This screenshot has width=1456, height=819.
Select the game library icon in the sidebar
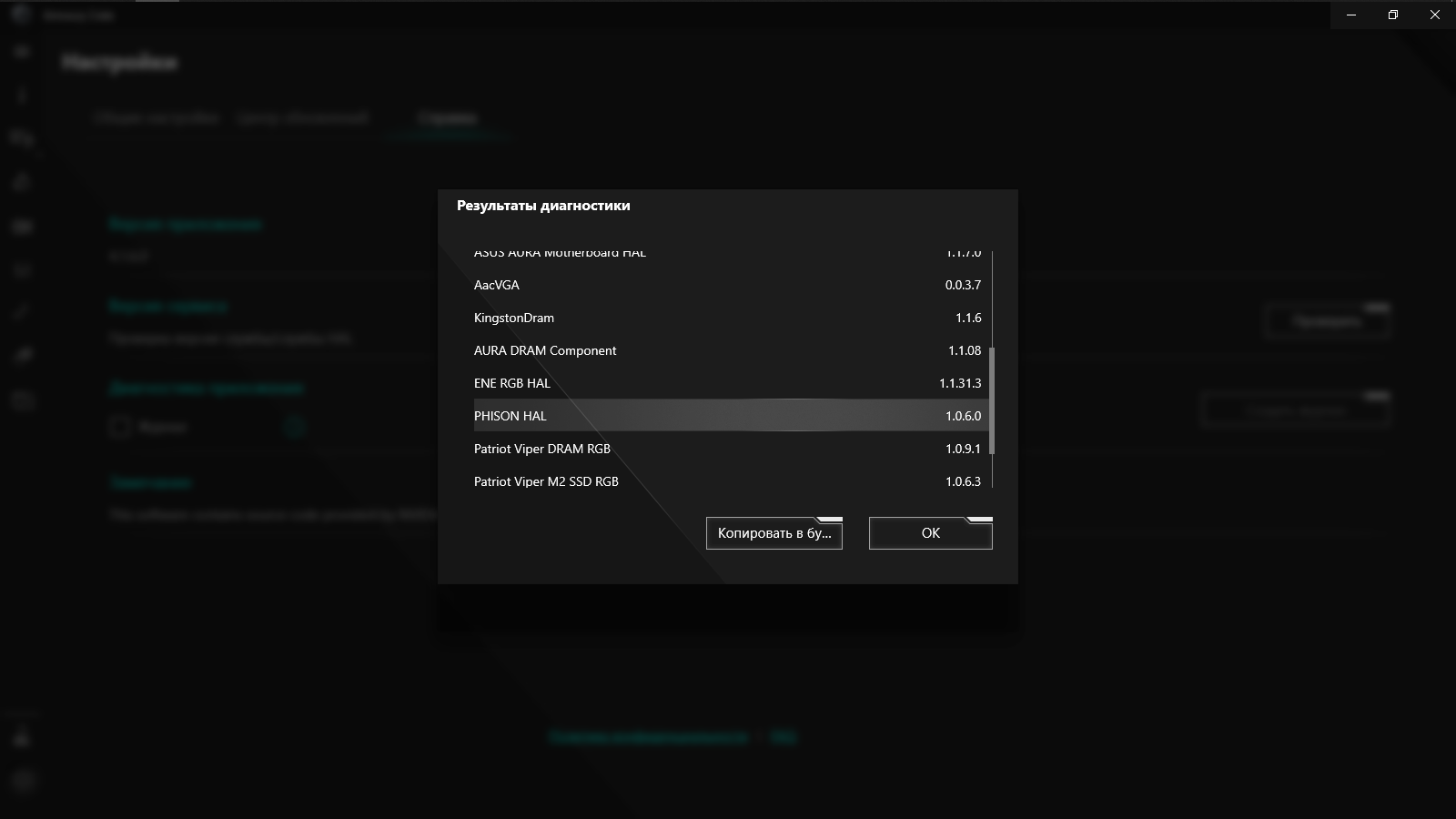click(x=20, y=227)
